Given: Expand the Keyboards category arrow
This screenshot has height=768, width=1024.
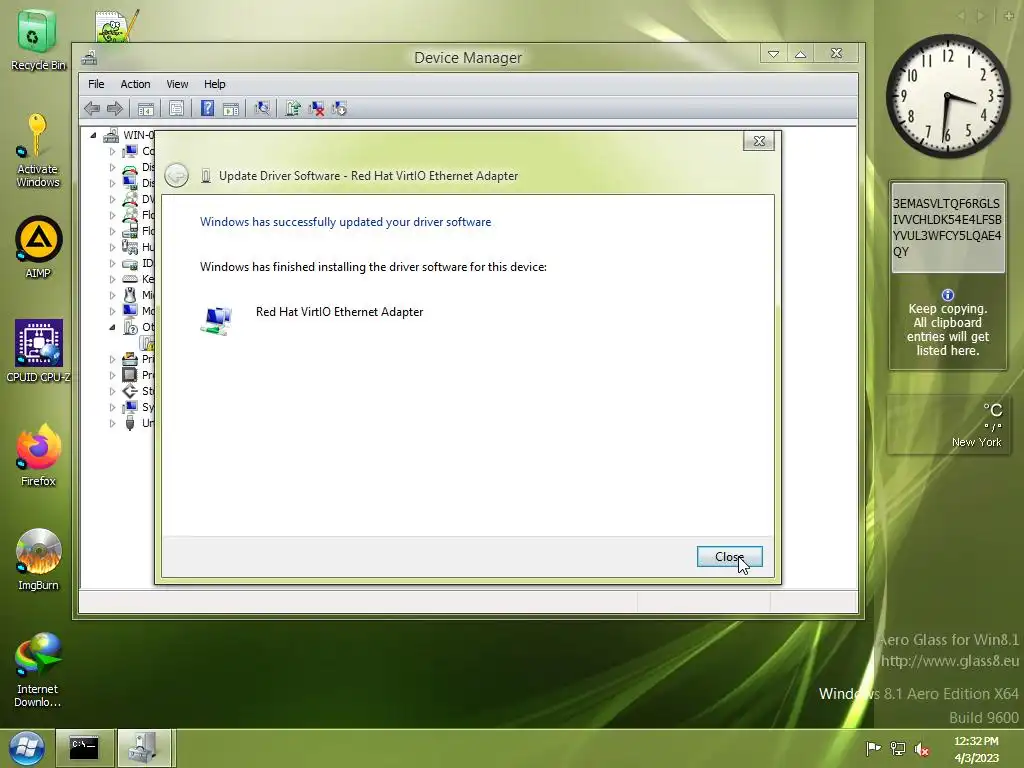Looking at the screenshot, I should tap(112, 279).
